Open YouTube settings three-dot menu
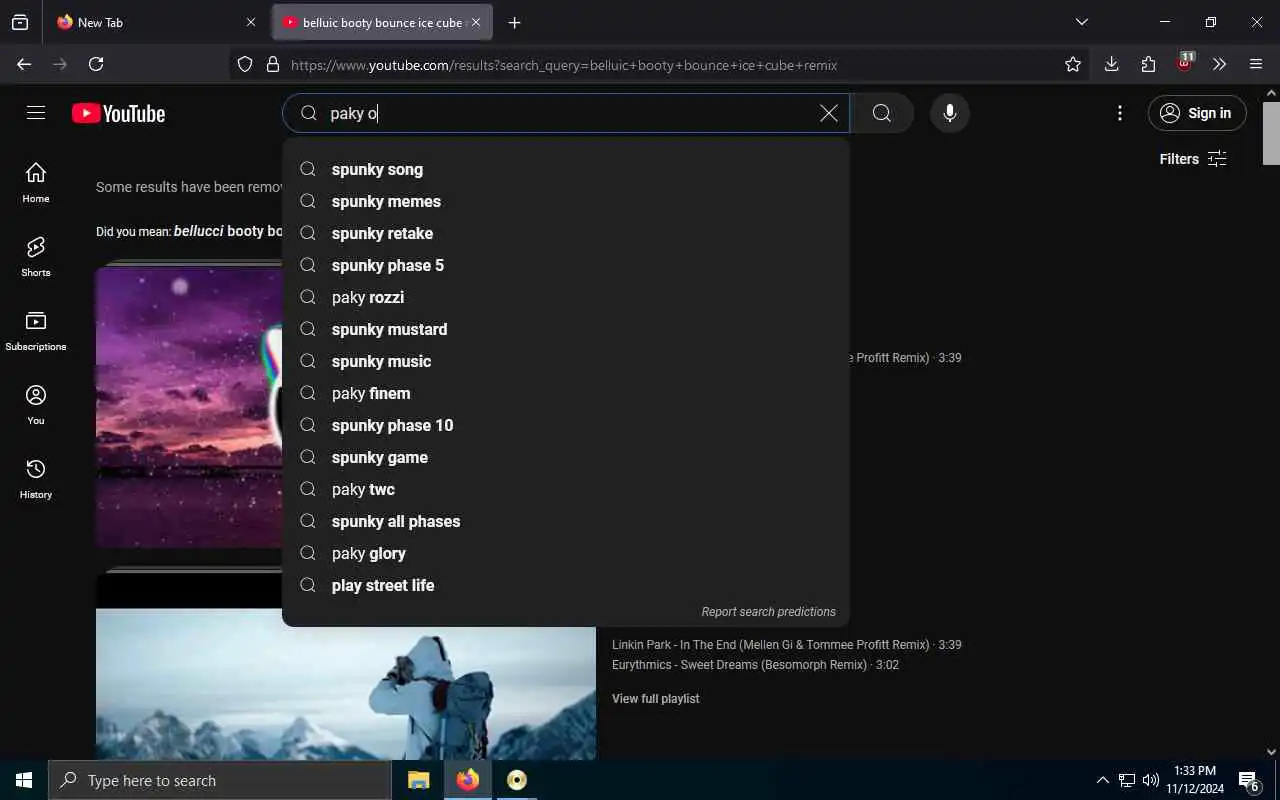This screenshot has height=800, width=1280. coord(1120,113)
